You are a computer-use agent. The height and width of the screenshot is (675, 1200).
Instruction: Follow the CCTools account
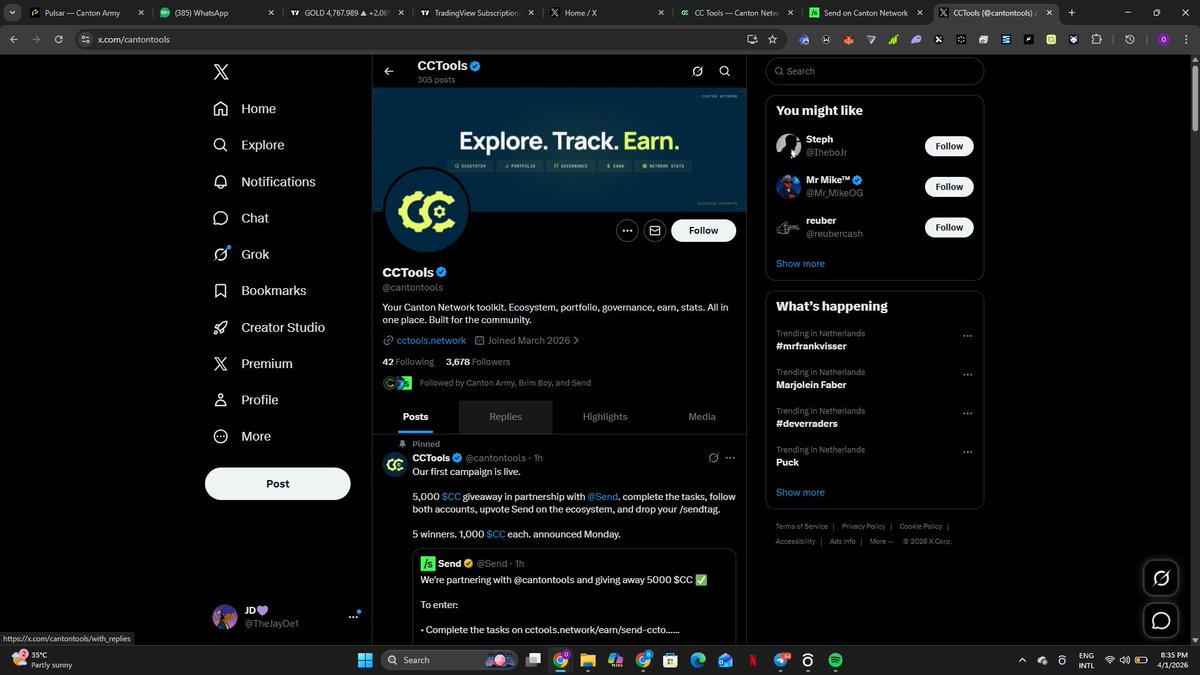703,230
